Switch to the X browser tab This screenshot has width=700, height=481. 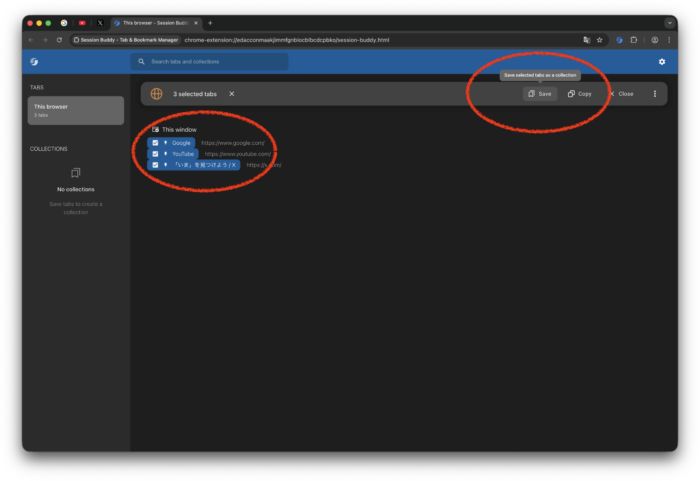coord(100,22)
